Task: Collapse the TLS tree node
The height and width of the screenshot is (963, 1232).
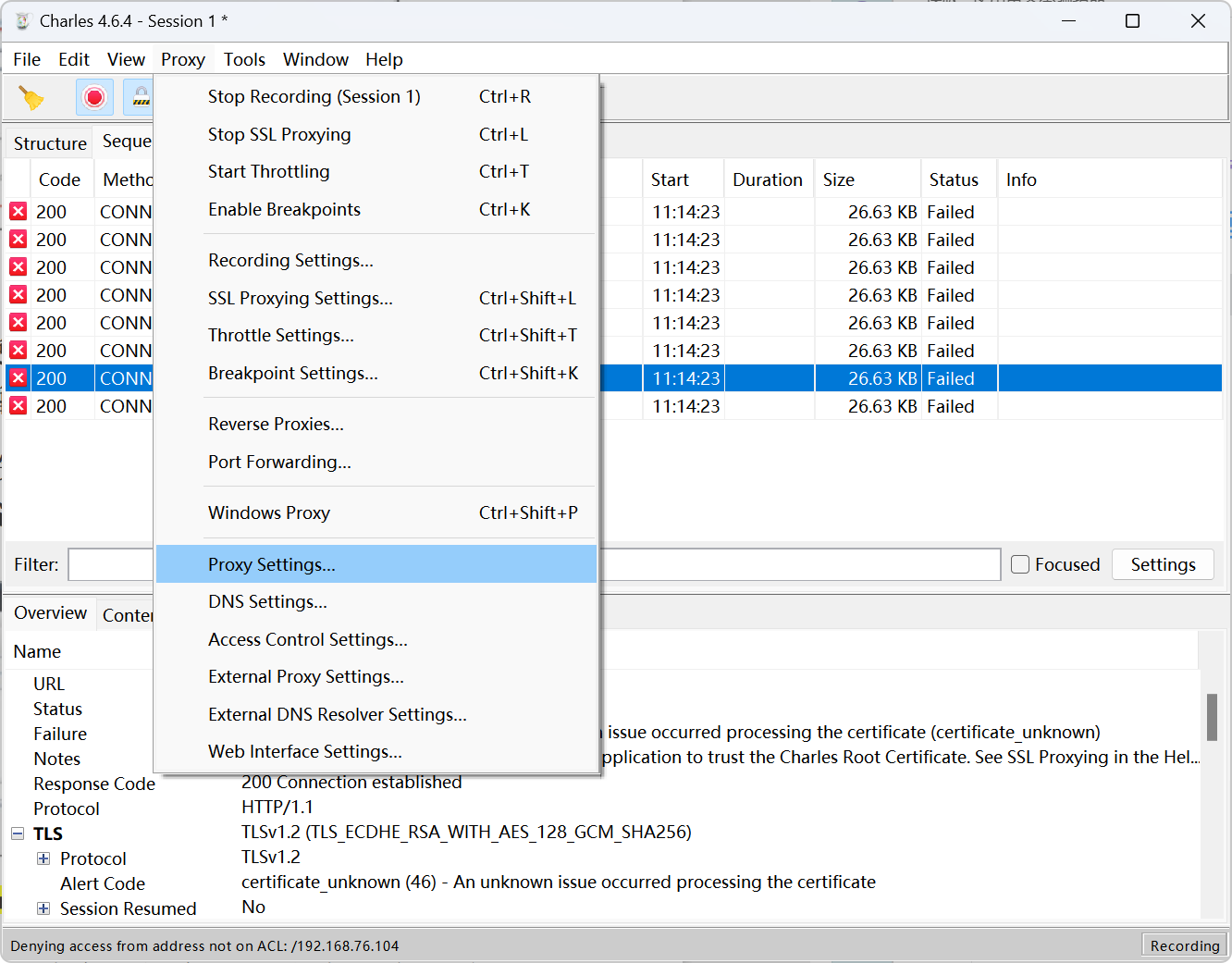Action: [x=18, y=833]
